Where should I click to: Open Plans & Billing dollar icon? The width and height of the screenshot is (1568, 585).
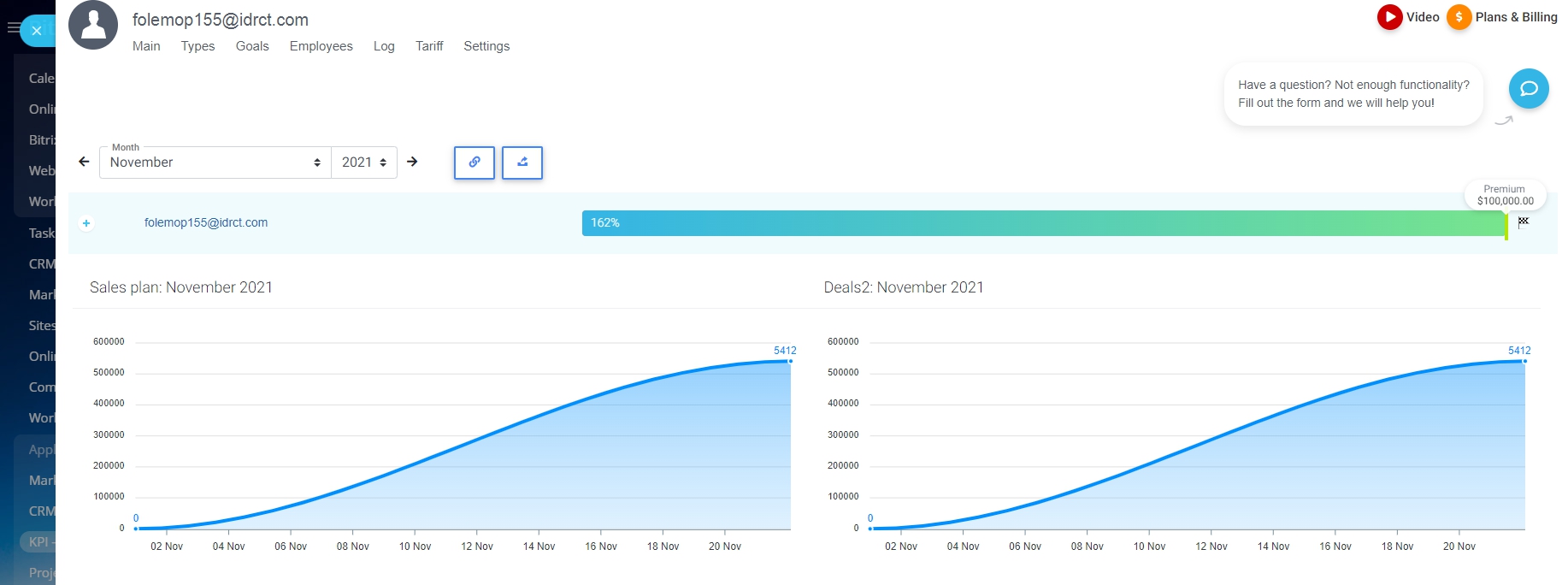point(1459,17)
